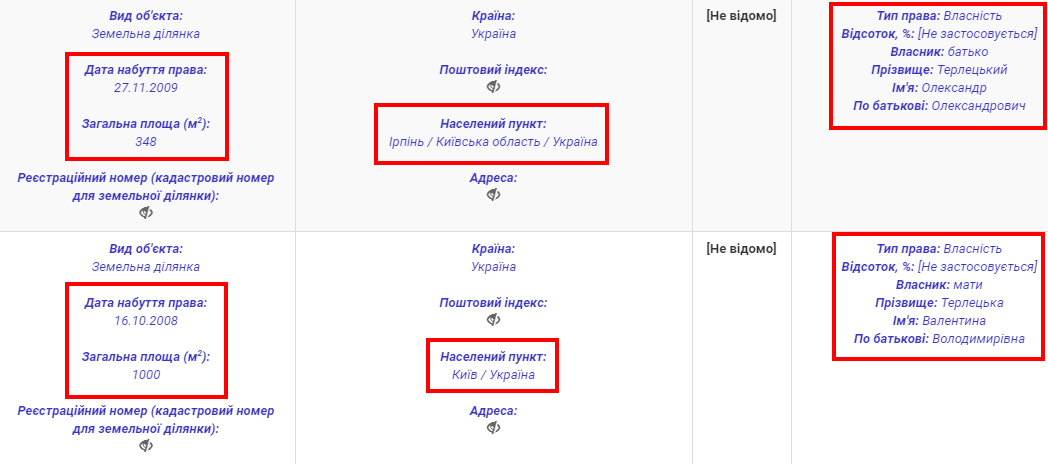The height and width of the screenshot is (464, 1048).
Task: Select the date 16.10.2008
Action: tap(146, 320)
